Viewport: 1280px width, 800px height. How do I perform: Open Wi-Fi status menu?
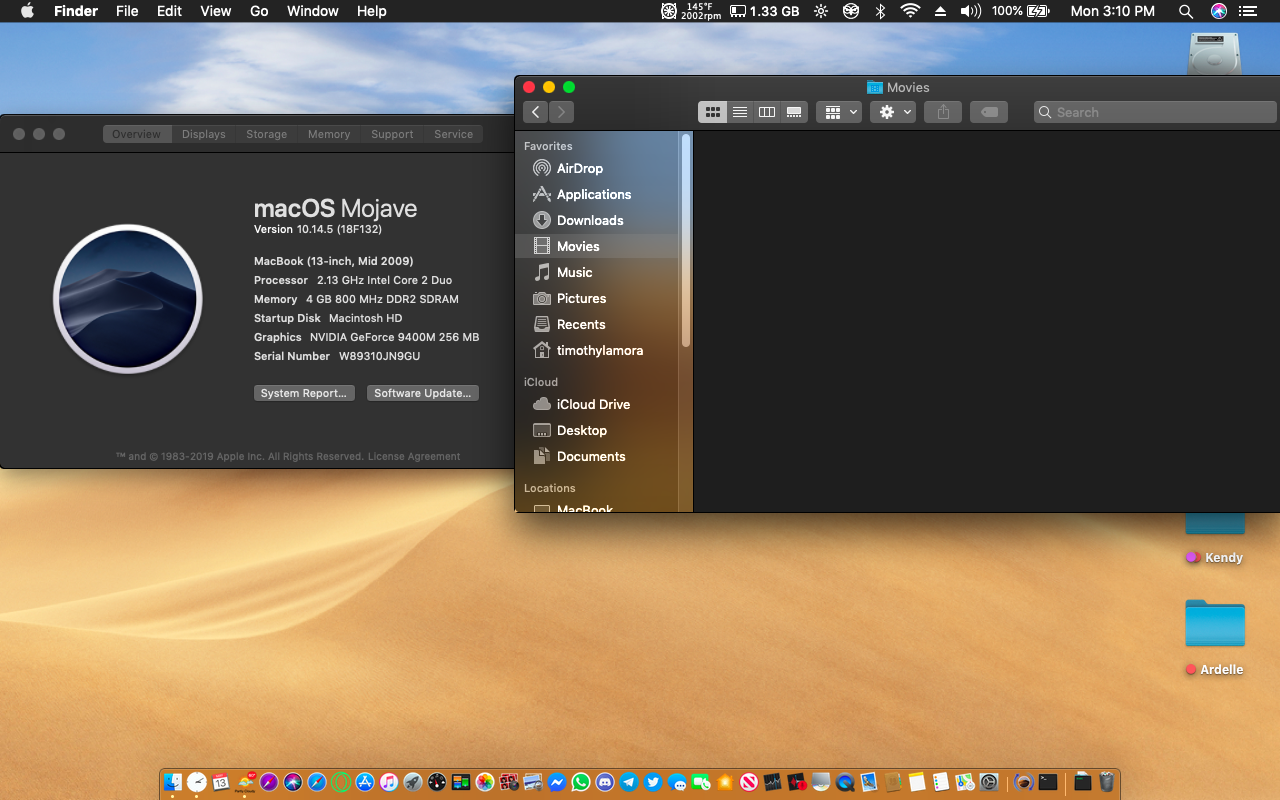click(910, 11)
